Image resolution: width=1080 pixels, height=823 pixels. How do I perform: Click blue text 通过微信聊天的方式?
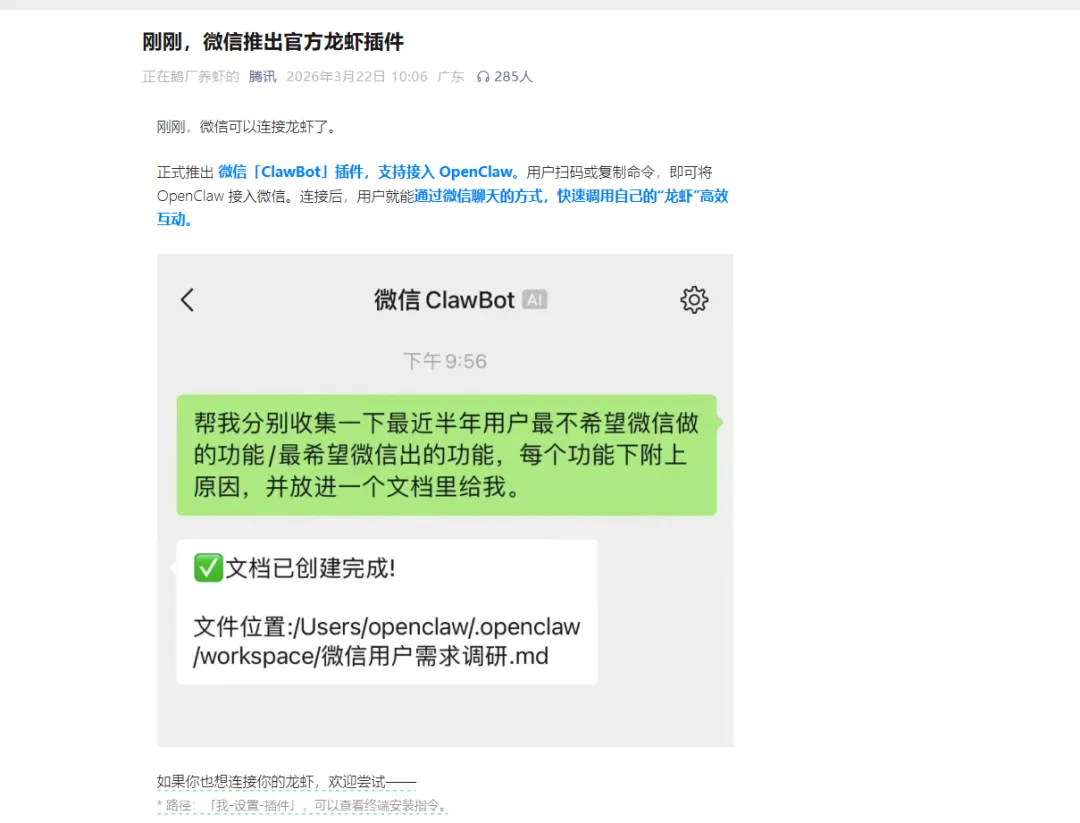point(478,196)
